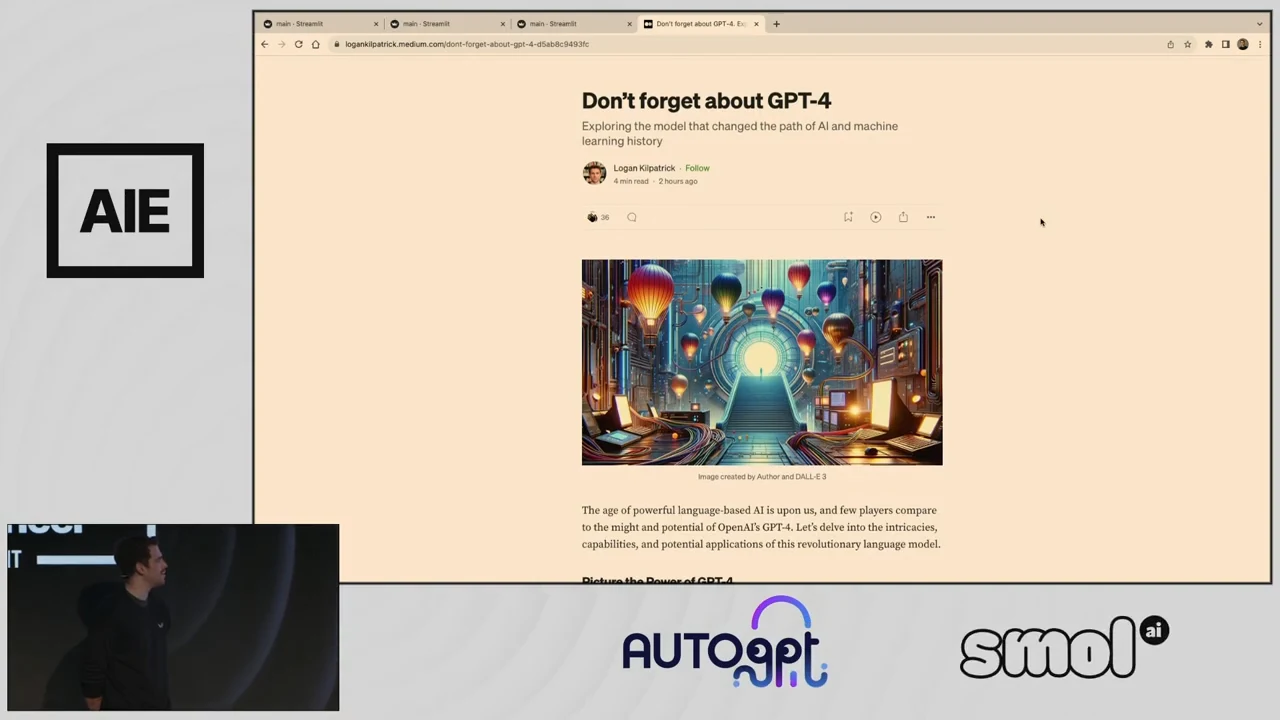
Task: Clap for the article
Action: [x=592, y=217]
